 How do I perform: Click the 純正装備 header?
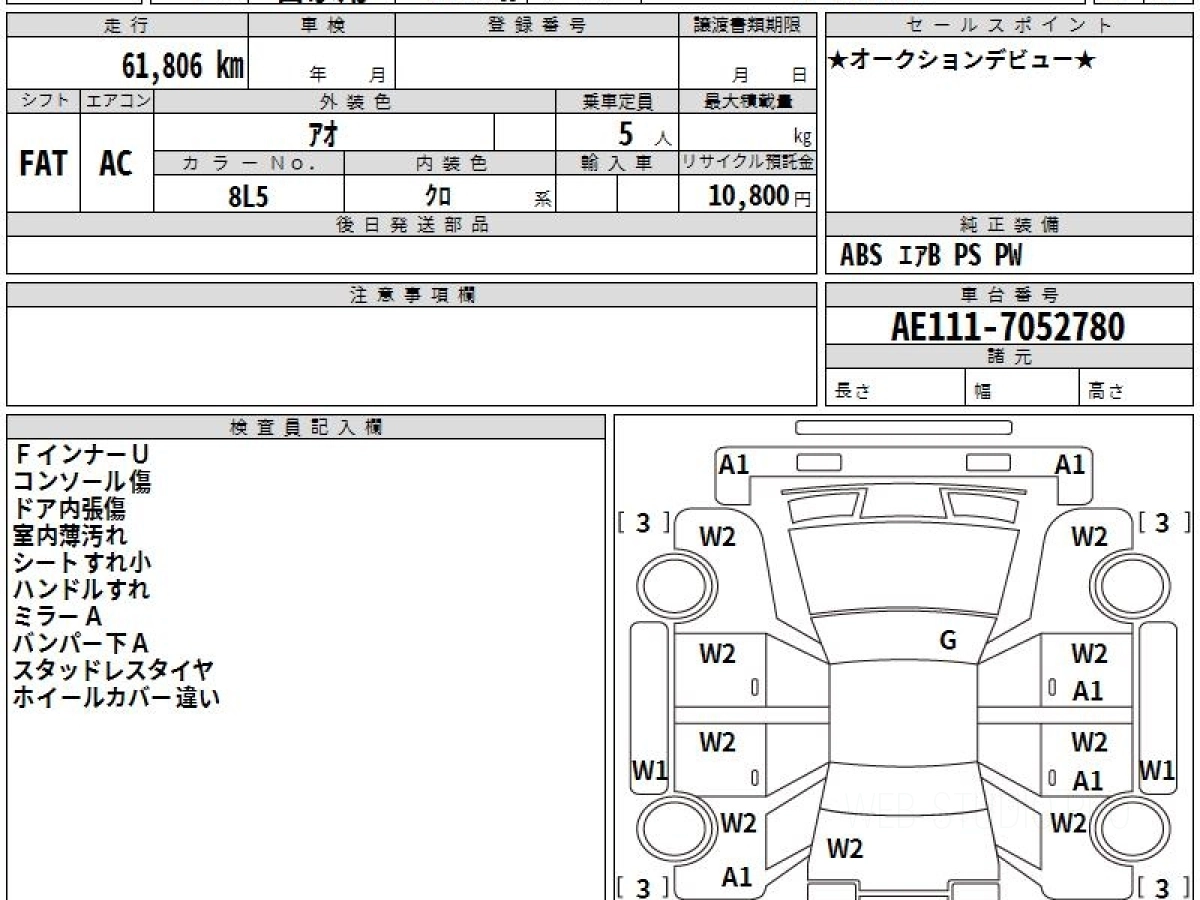[1009, 225]
